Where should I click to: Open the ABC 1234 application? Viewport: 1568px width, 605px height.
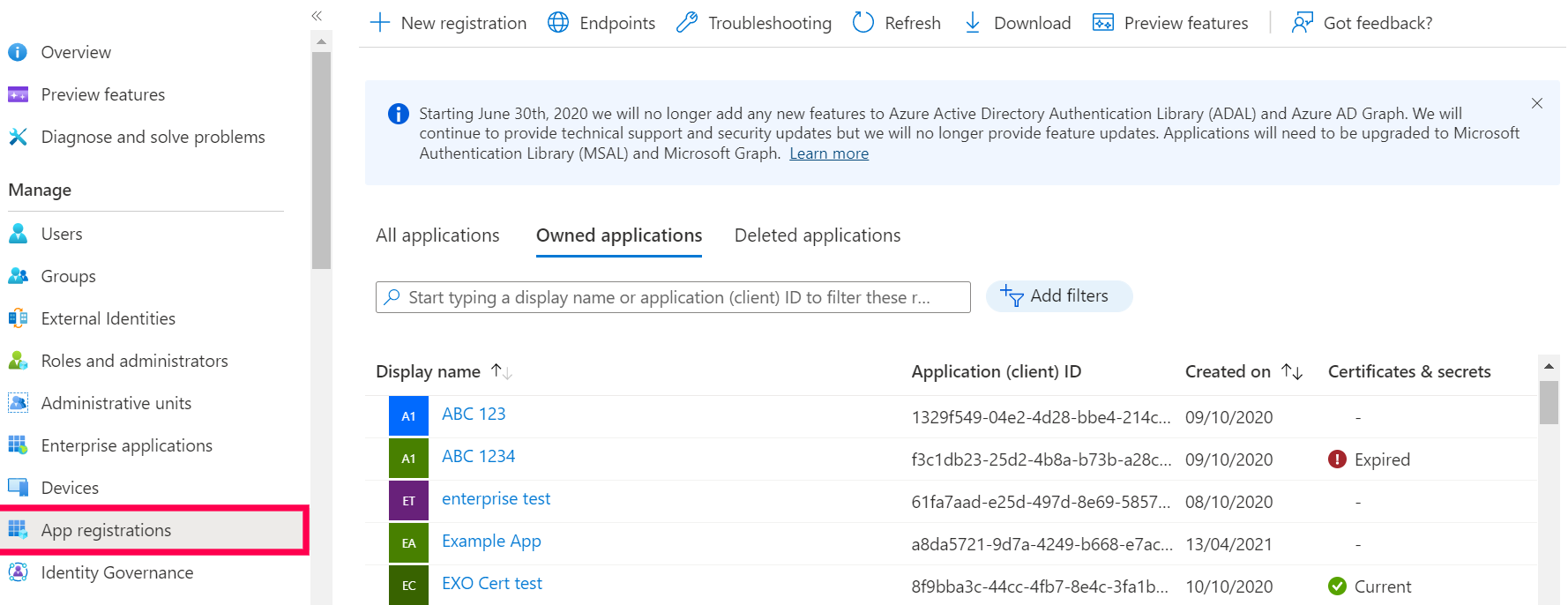pyautogui.click(x=478, y=456)
